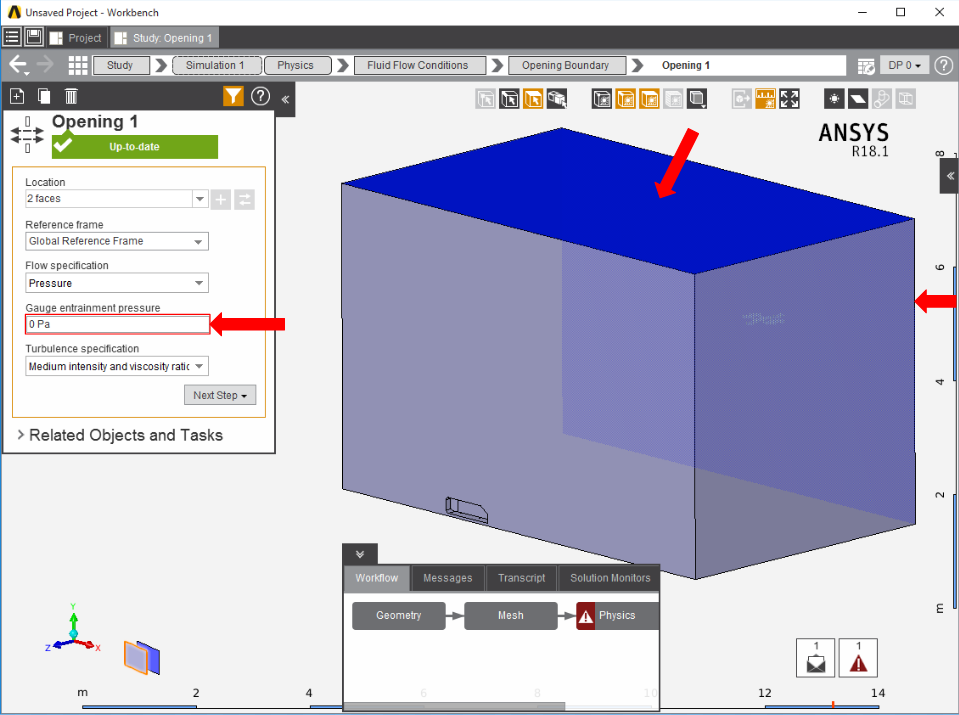Collapse the bottom workflow panel chevron
The height and width of the screenshot is (715, 959).
(x=360, y=554)
